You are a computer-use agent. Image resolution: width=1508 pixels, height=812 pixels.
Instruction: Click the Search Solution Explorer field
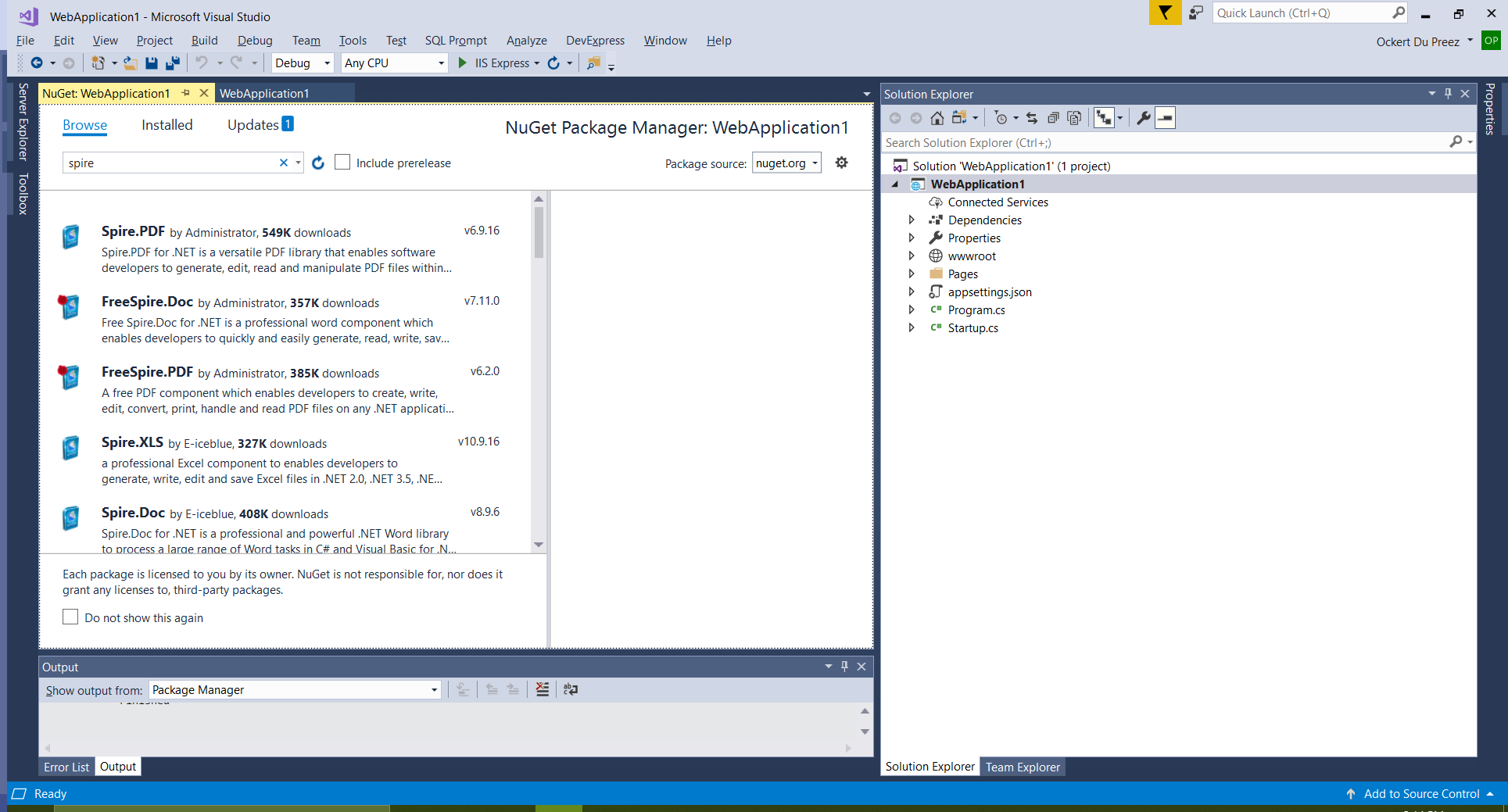coord(1178,142)
